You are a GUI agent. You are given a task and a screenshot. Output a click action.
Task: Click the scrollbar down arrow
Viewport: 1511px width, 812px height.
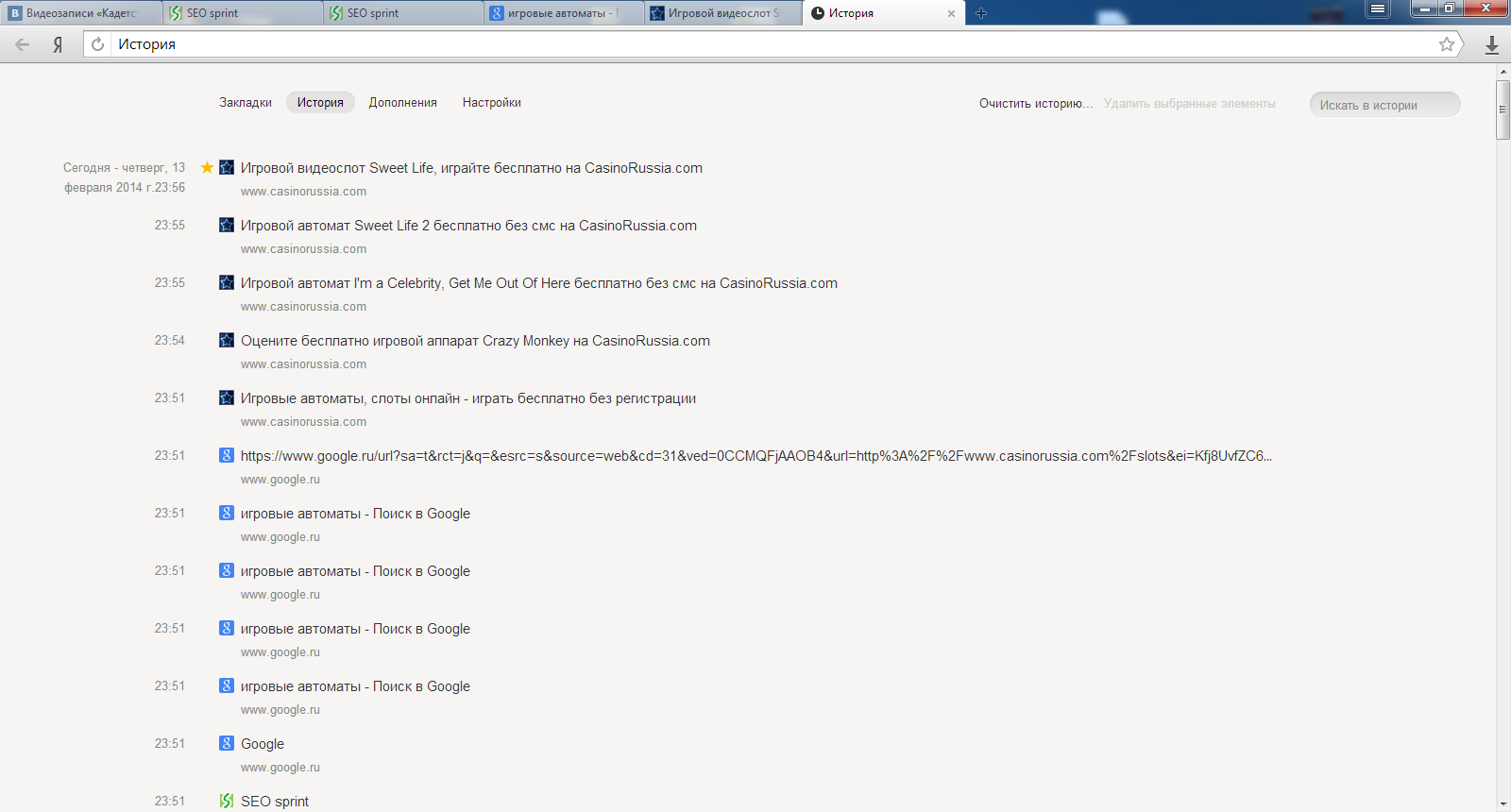click(x=1503, y=804)
